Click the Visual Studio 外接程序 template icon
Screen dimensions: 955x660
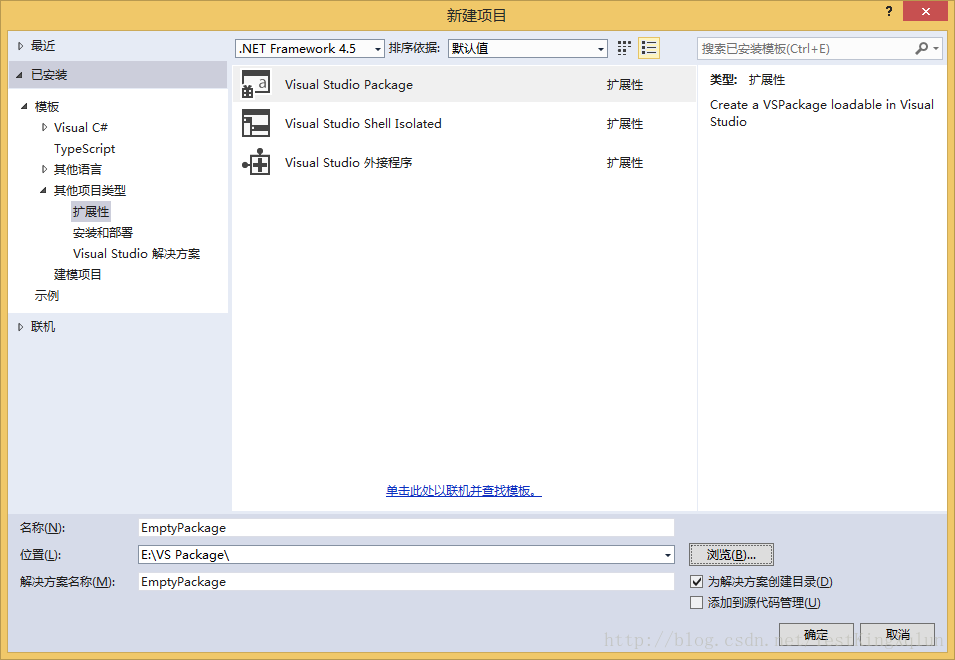256,162
